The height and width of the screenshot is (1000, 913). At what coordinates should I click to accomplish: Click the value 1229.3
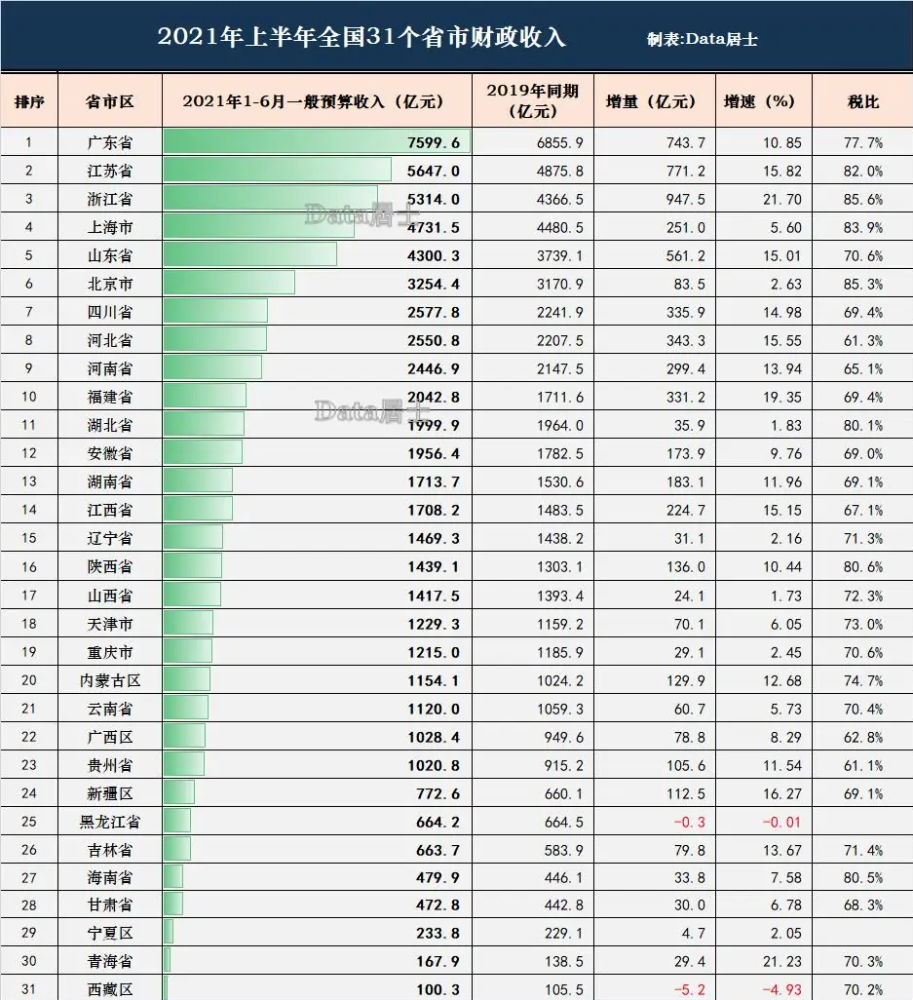(x=434, y=624)
